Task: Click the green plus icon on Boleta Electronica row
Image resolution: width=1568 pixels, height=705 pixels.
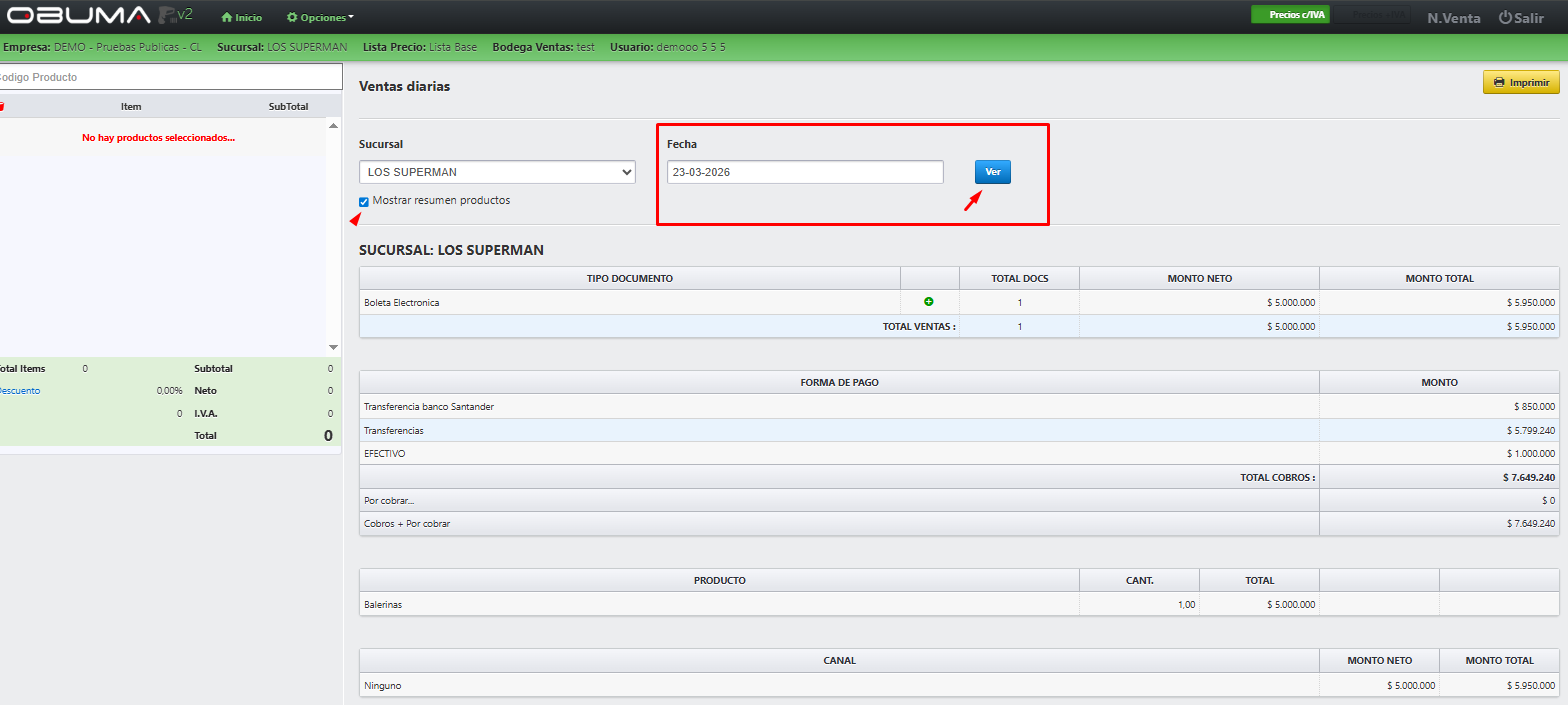Action: point(928,302)
